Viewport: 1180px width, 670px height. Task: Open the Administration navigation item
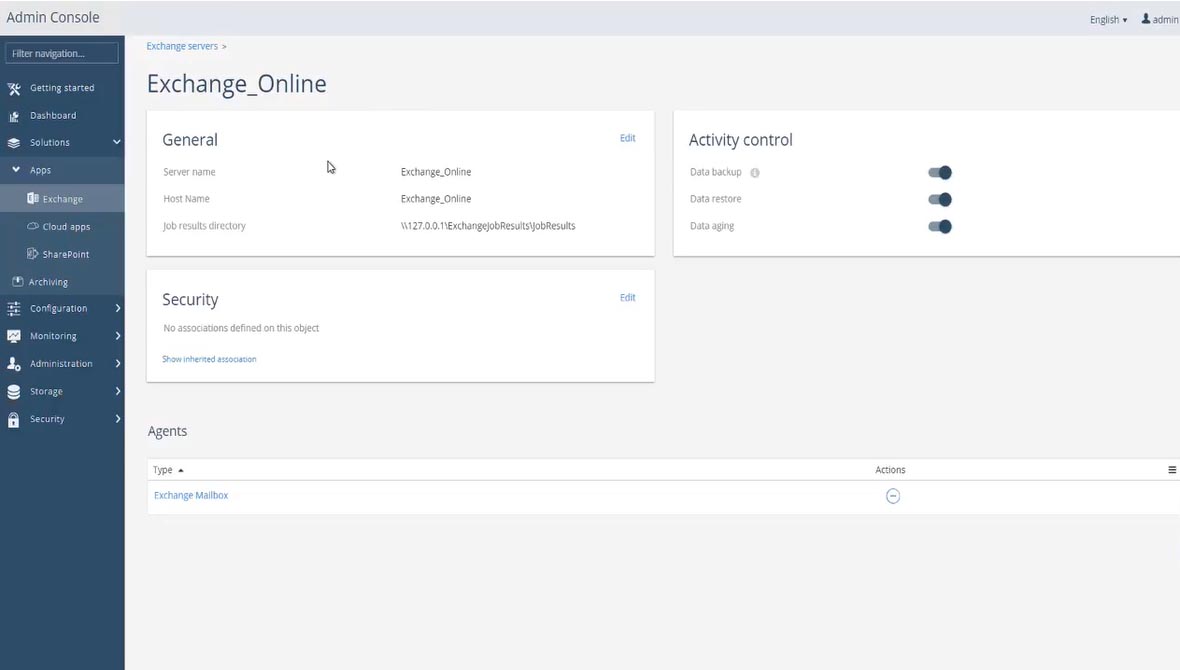61,364
